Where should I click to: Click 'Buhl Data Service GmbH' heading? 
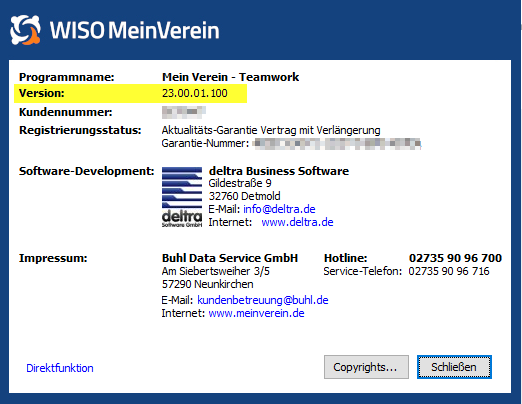click(230, 258)
